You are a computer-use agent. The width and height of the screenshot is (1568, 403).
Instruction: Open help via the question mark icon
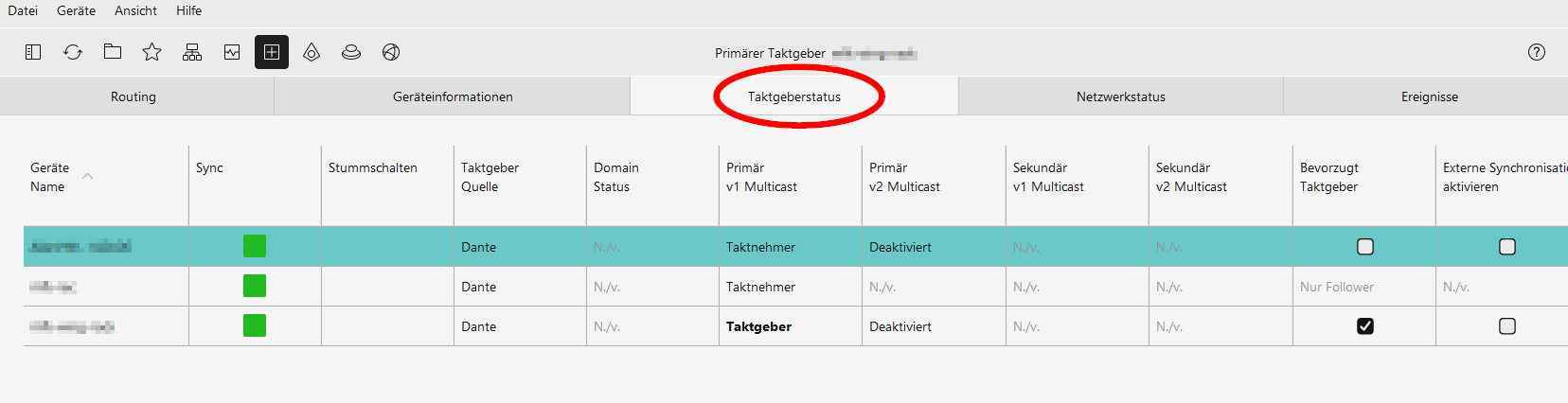click(1537, 52)
